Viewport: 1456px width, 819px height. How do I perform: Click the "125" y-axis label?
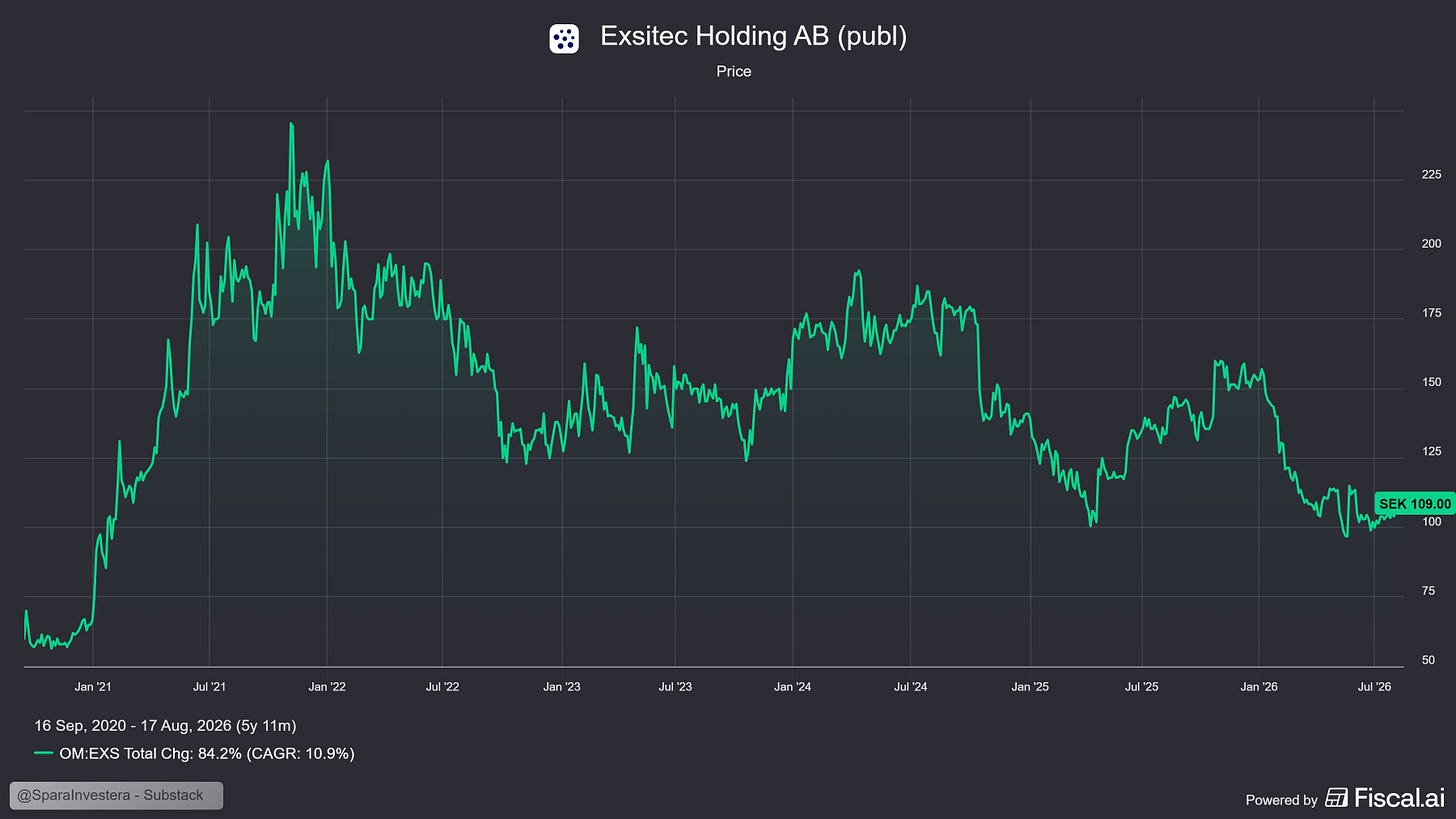(x=1431, y=452)
